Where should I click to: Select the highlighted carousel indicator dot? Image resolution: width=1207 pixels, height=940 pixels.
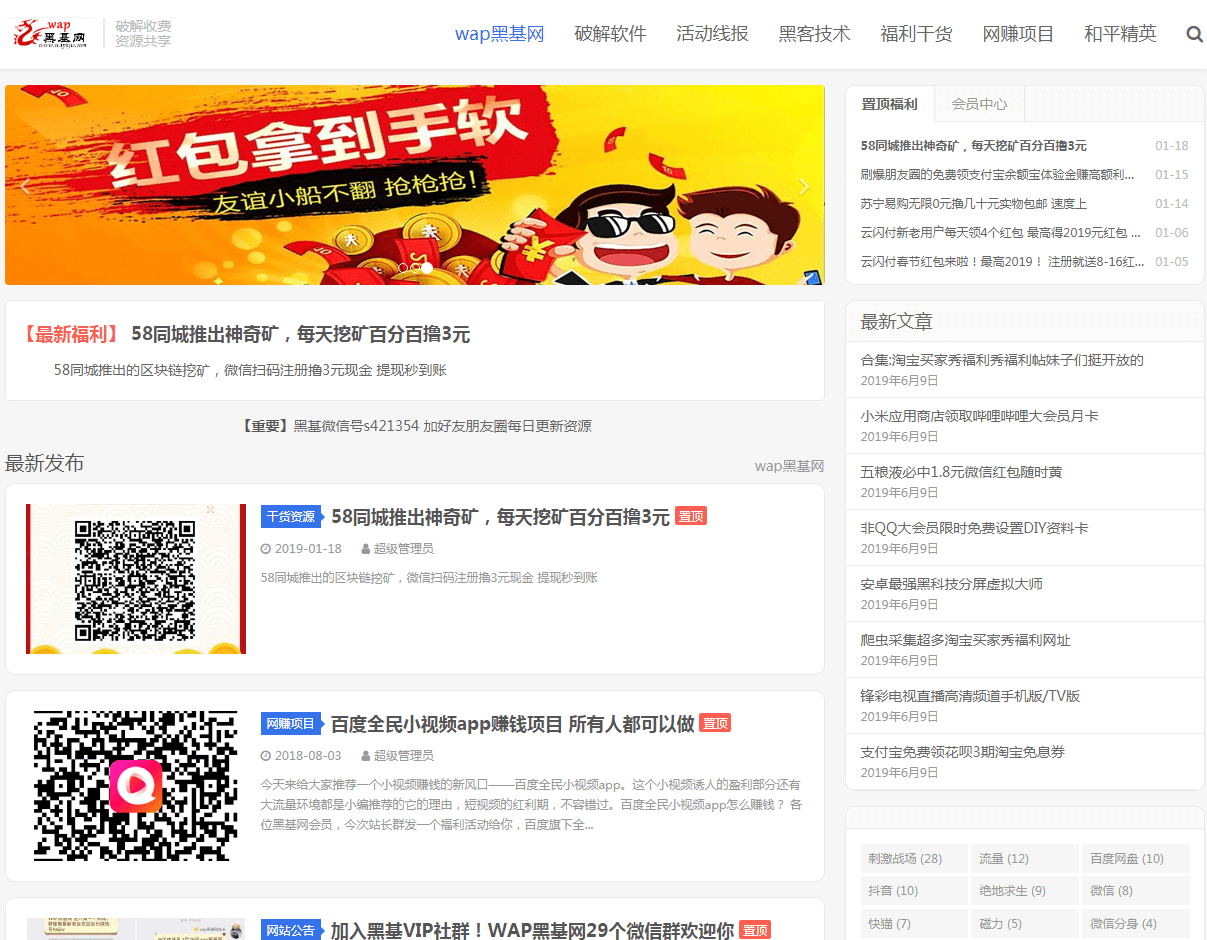427,268
